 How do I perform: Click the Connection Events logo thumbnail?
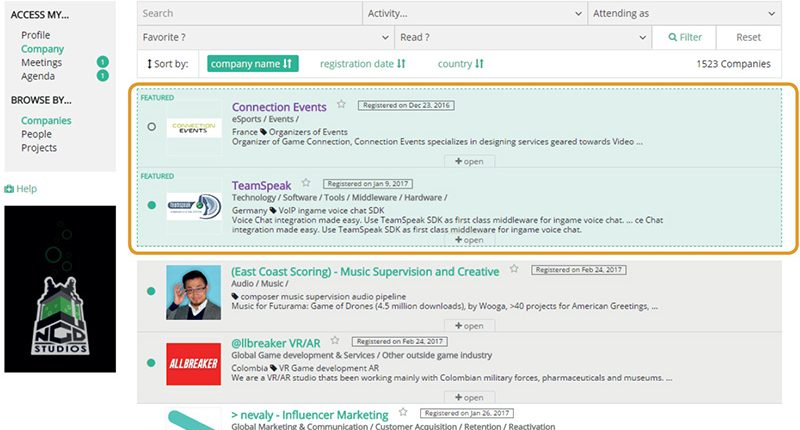coord(194,128)
